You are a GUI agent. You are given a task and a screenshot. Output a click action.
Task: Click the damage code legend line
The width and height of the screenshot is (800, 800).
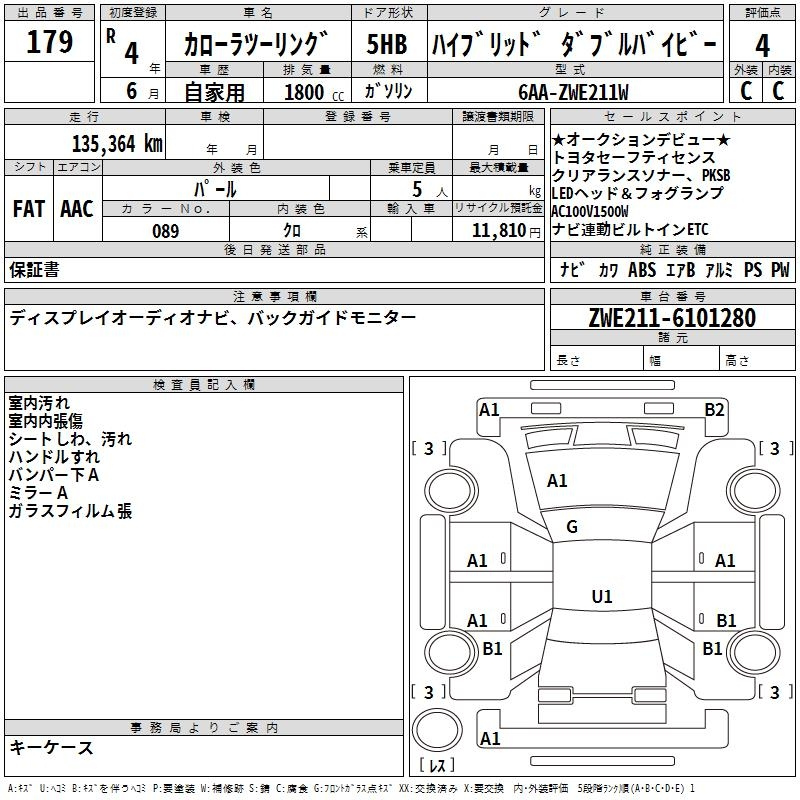(x=351, y=789)
